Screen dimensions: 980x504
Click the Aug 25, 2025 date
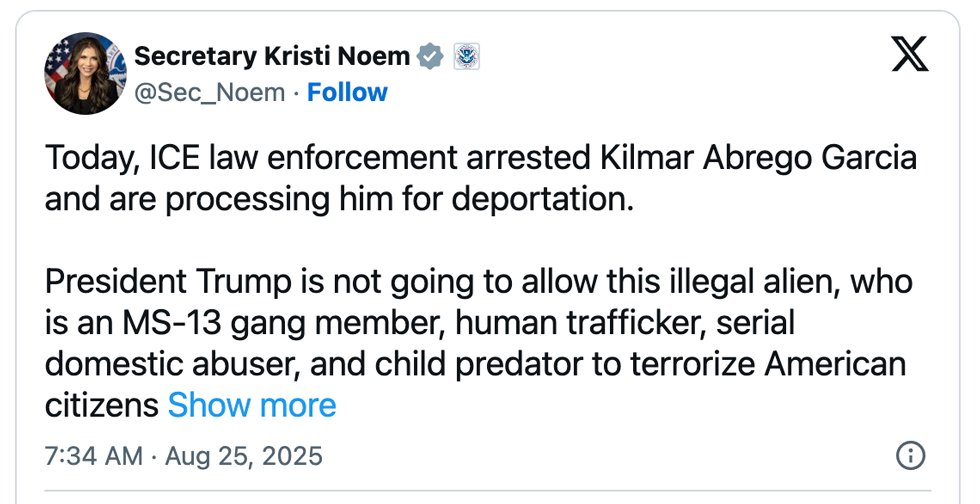[x=244, y=457]
